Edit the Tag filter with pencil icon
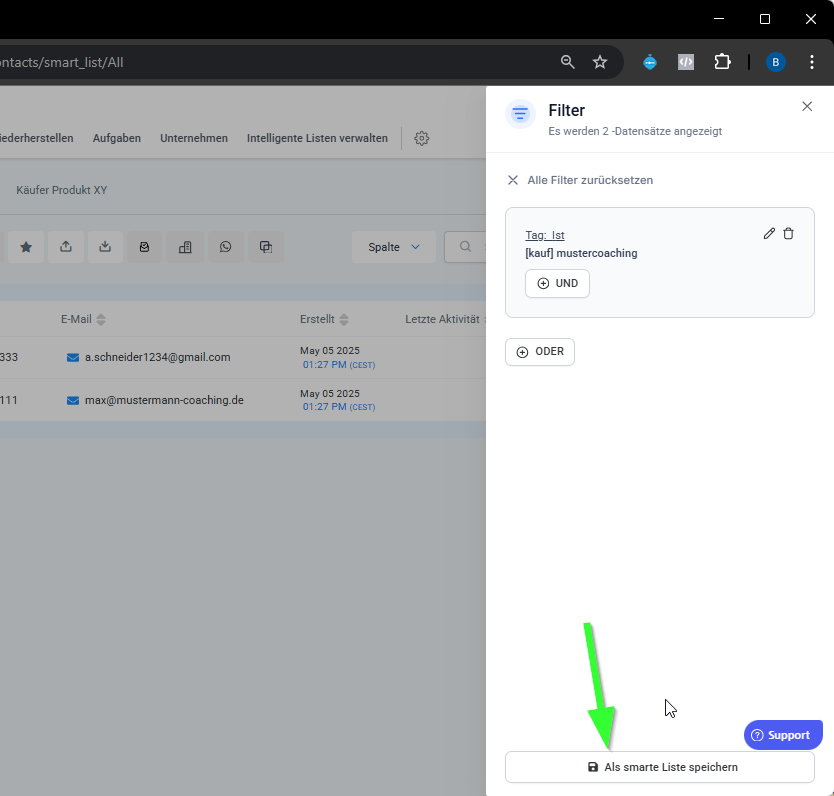This screenshot has height=796, width=834. click(769, 233)
